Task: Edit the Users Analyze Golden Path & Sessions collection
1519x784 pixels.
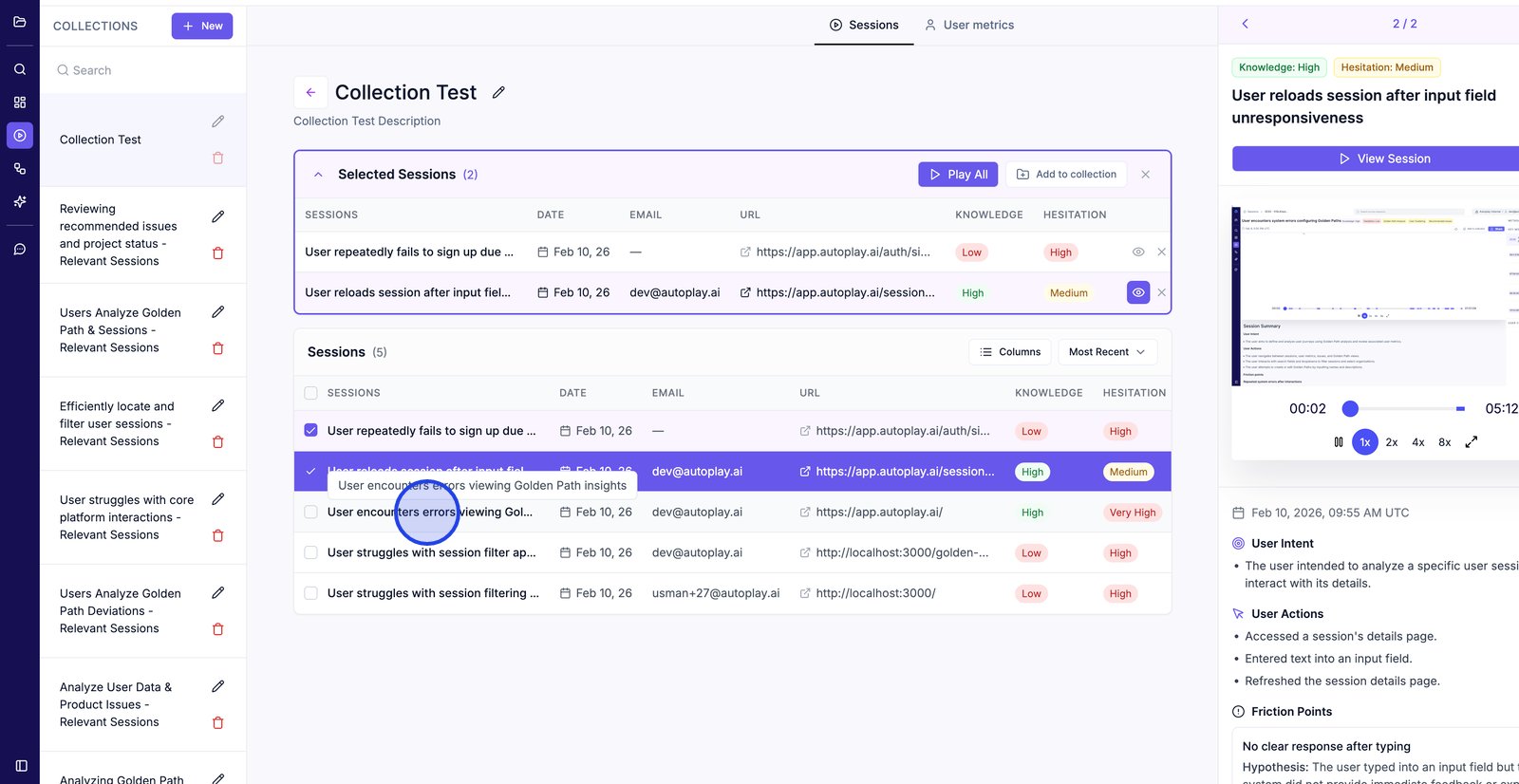Action: tap(218, 311)
